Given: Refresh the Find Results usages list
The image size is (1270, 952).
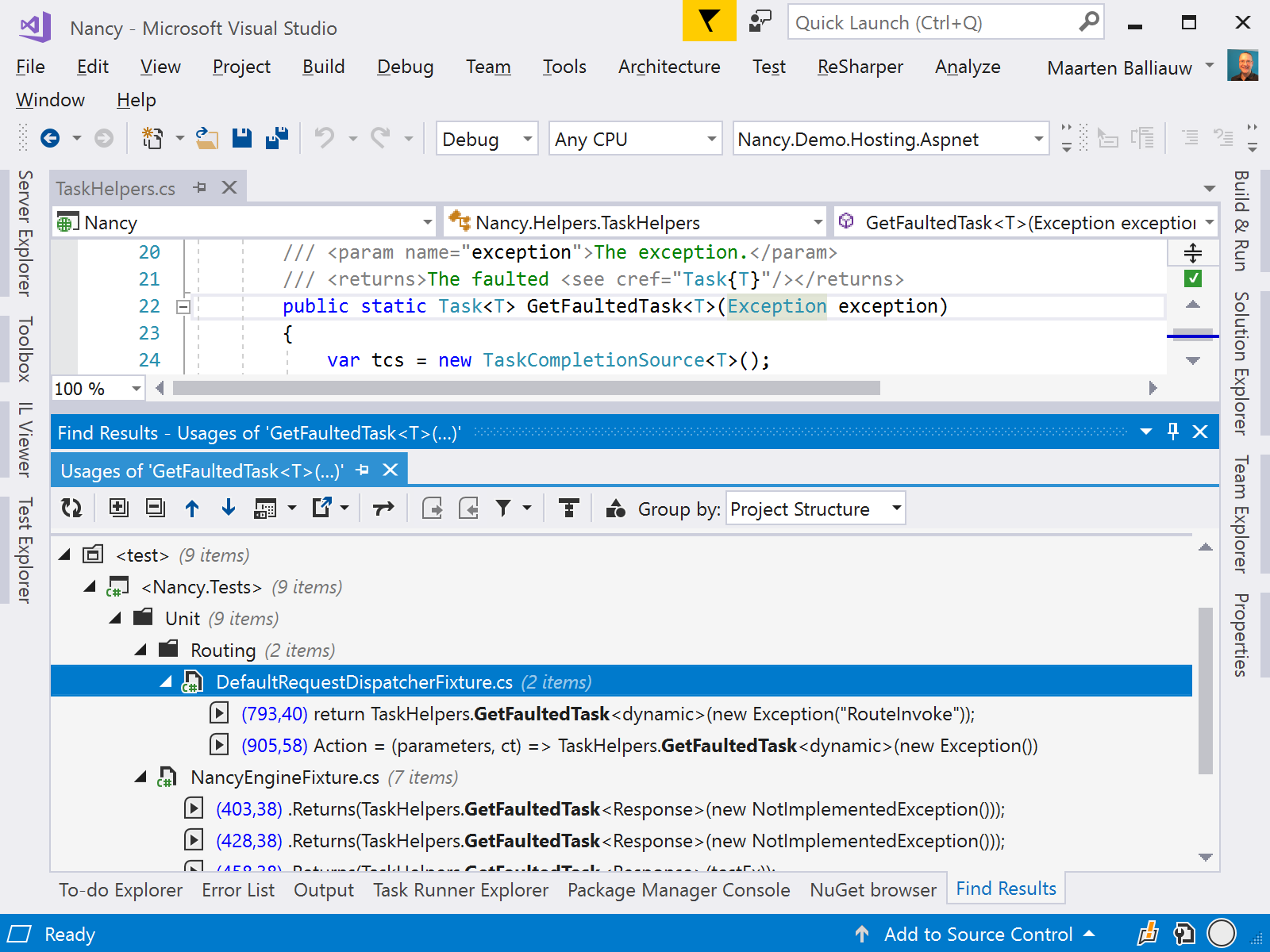Looking at the screenshot, I should coord(71,509).
